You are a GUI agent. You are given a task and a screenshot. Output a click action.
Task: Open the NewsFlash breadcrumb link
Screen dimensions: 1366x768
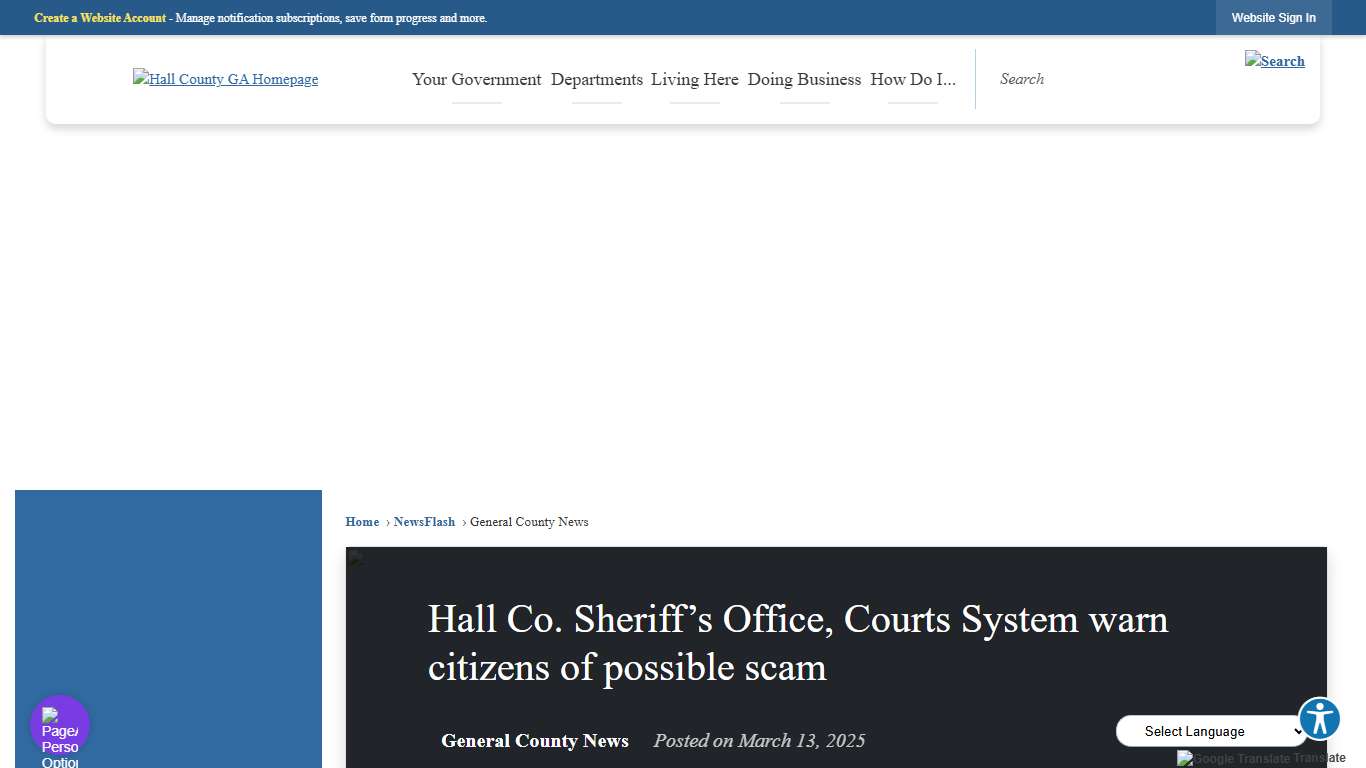point(424,521)
